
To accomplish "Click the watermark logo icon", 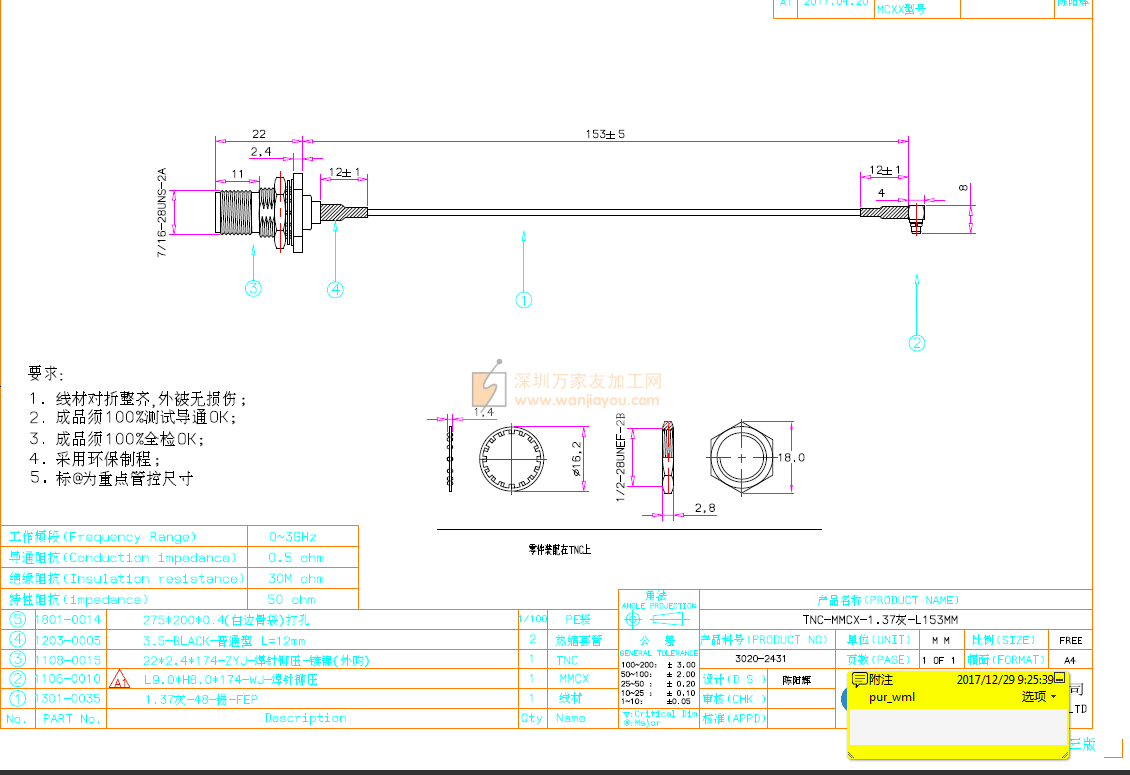I will coord(488,384).
